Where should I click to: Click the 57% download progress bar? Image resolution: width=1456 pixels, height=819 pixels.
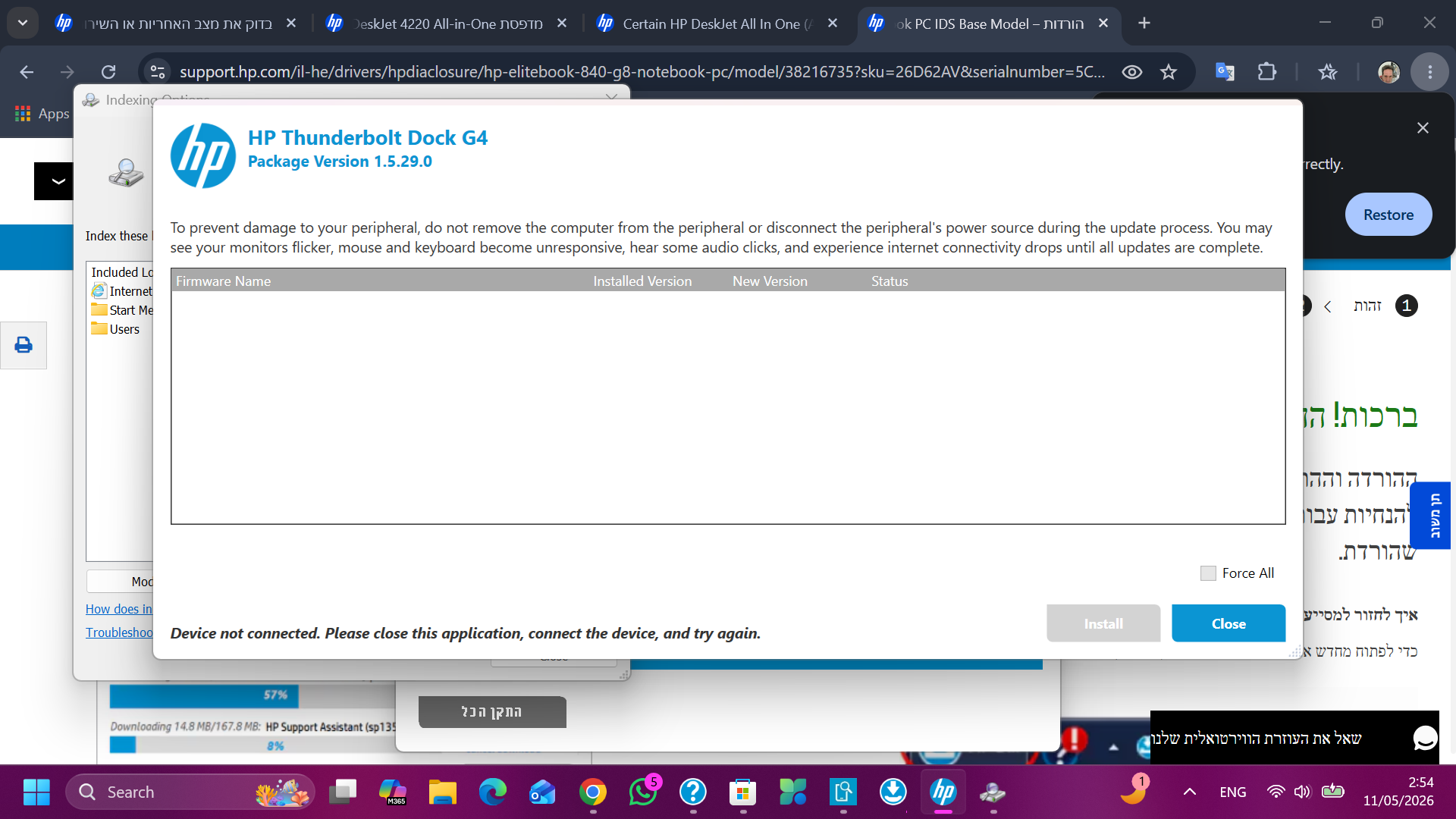coord(250,695)
